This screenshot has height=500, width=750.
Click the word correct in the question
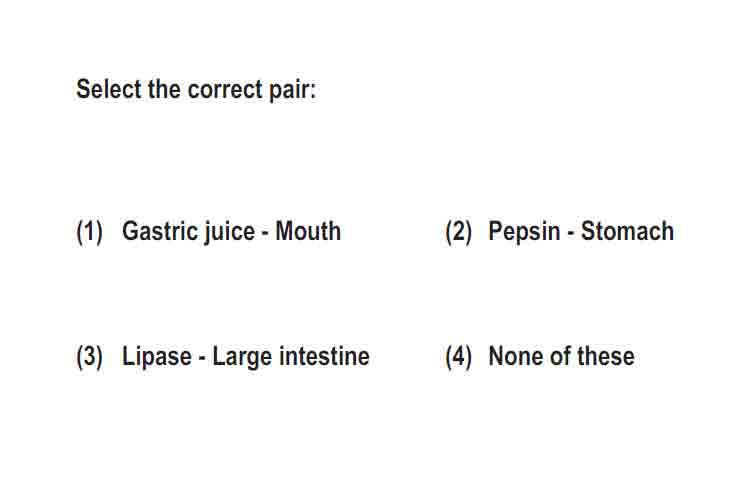tap(225, 90)
